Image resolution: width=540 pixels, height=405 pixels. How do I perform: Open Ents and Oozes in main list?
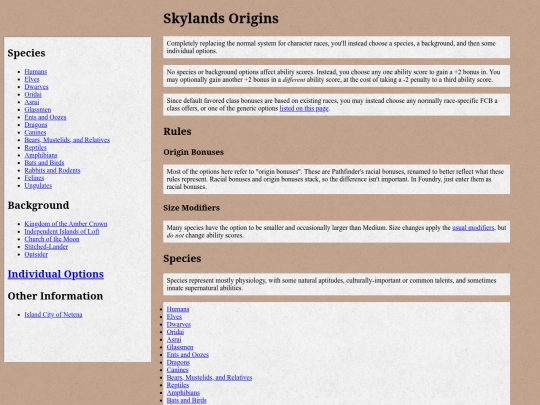[x=187, y=354]
